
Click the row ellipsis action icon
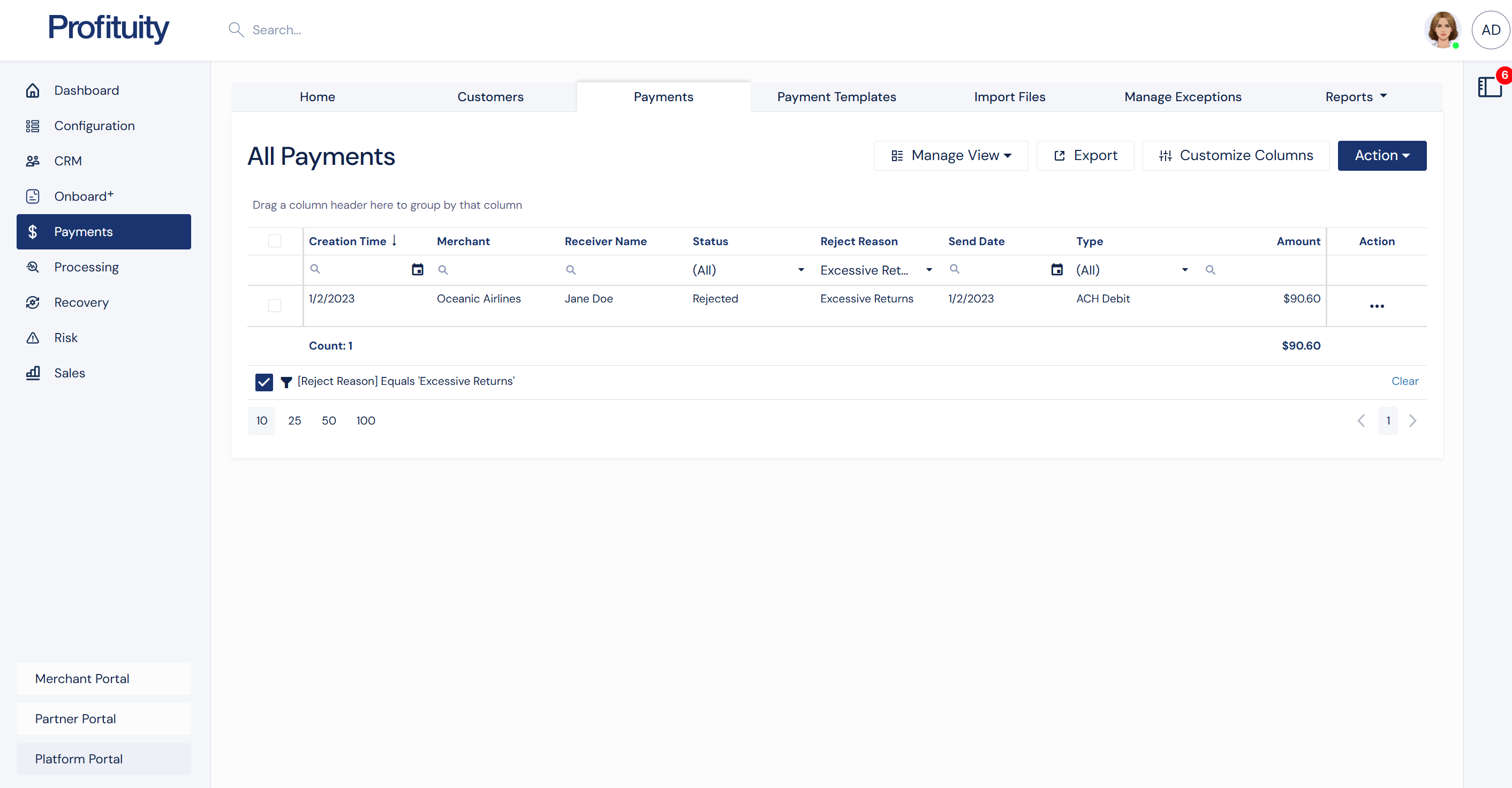pyautogui.click(x=1378, y=306)
